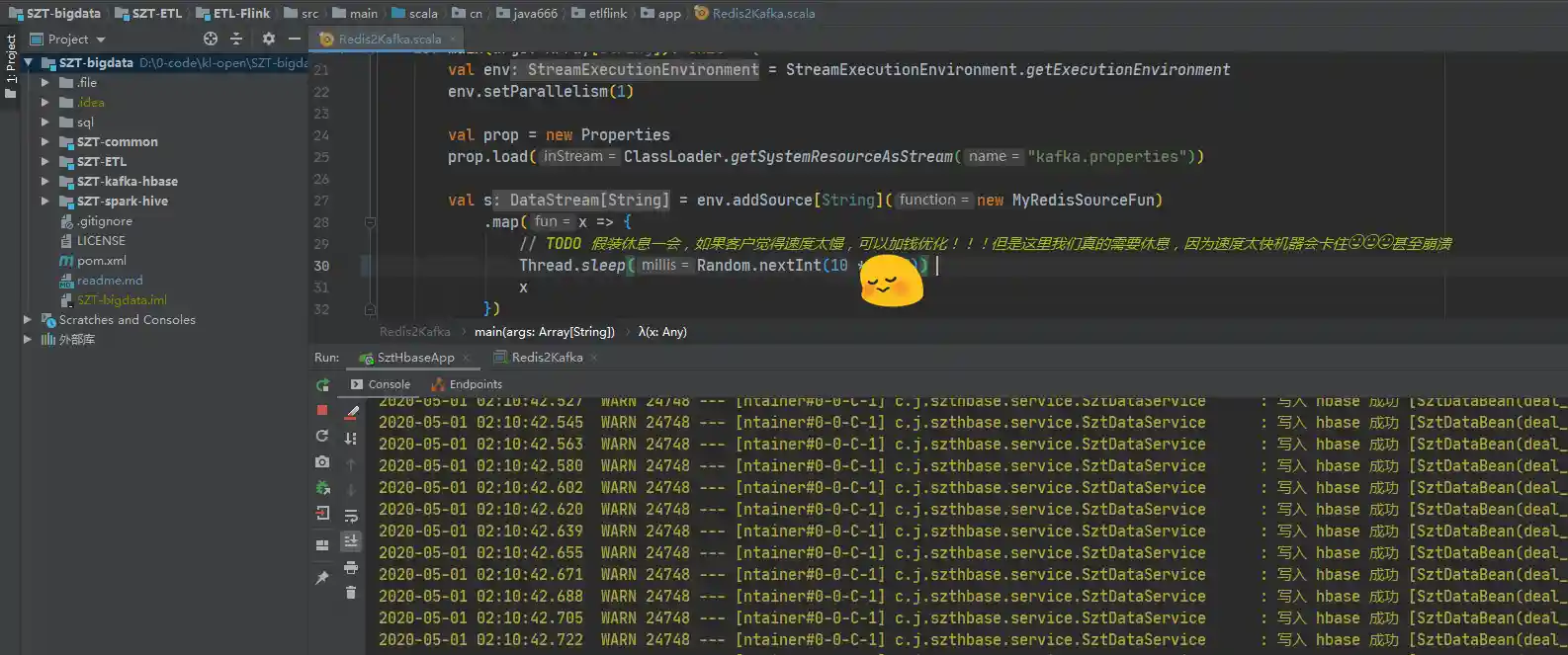
Task: Switch to the Redis2Kafka run tab
Action: coord(547,358)
